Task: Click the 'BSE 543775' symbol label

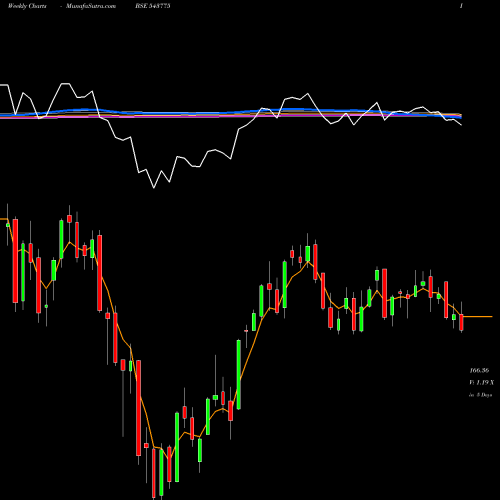Action: point(153,6)
